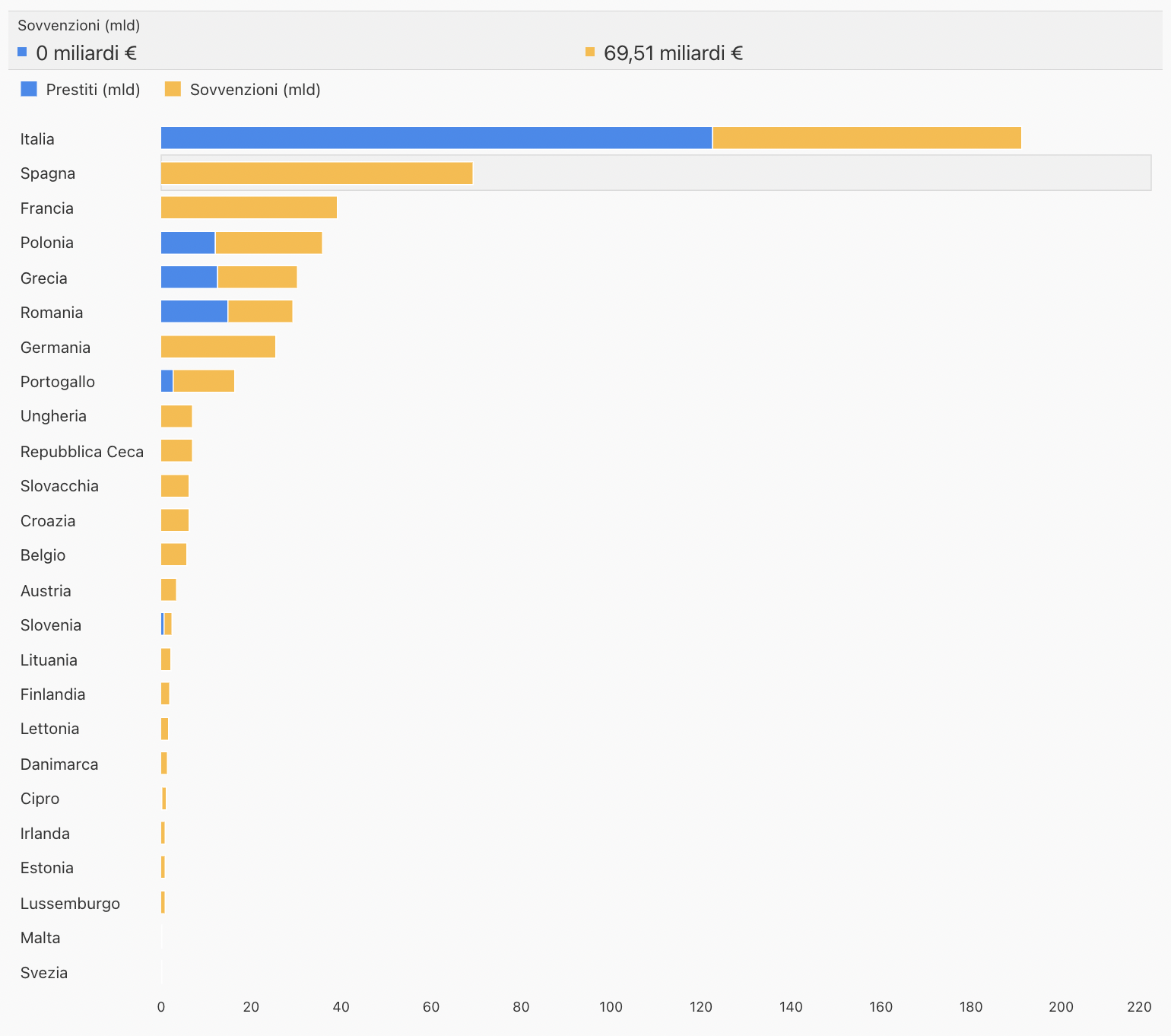Click the Belgio grants bar
Screen dimensions: 1171x1036
click(x=173, y=555)
